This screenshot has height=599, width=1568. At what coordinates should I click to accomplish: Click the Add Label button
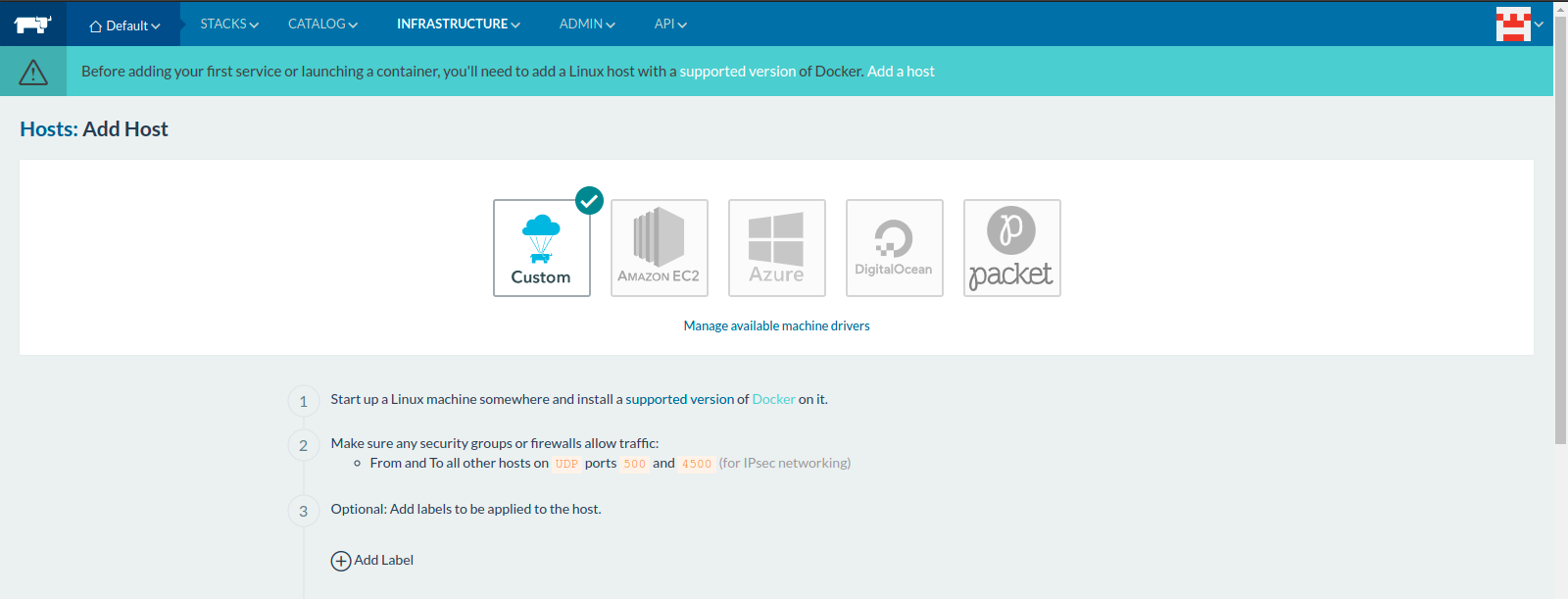point(372,560)
